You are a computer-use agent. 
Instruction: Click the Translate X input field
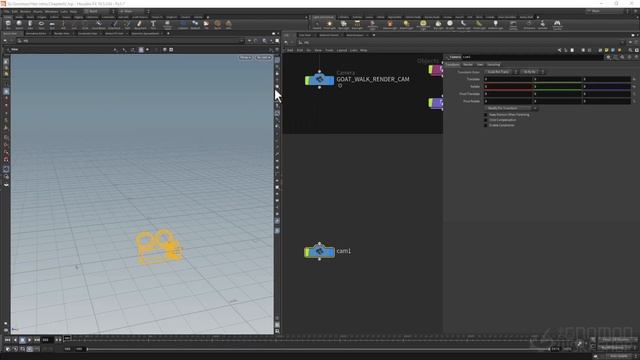[508, 79]
